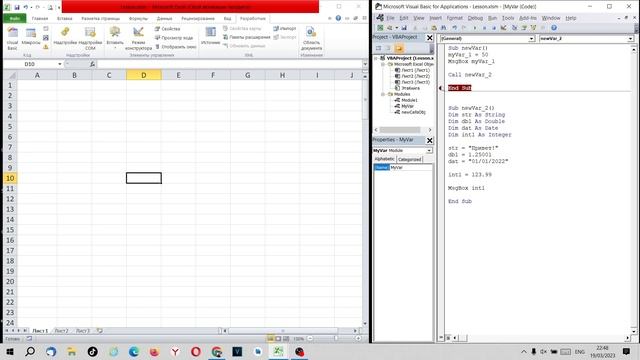This screenshot has height=360, width=640.
Task: Open the newVar_2 procedure dropdown
Action: coord(630,38)
